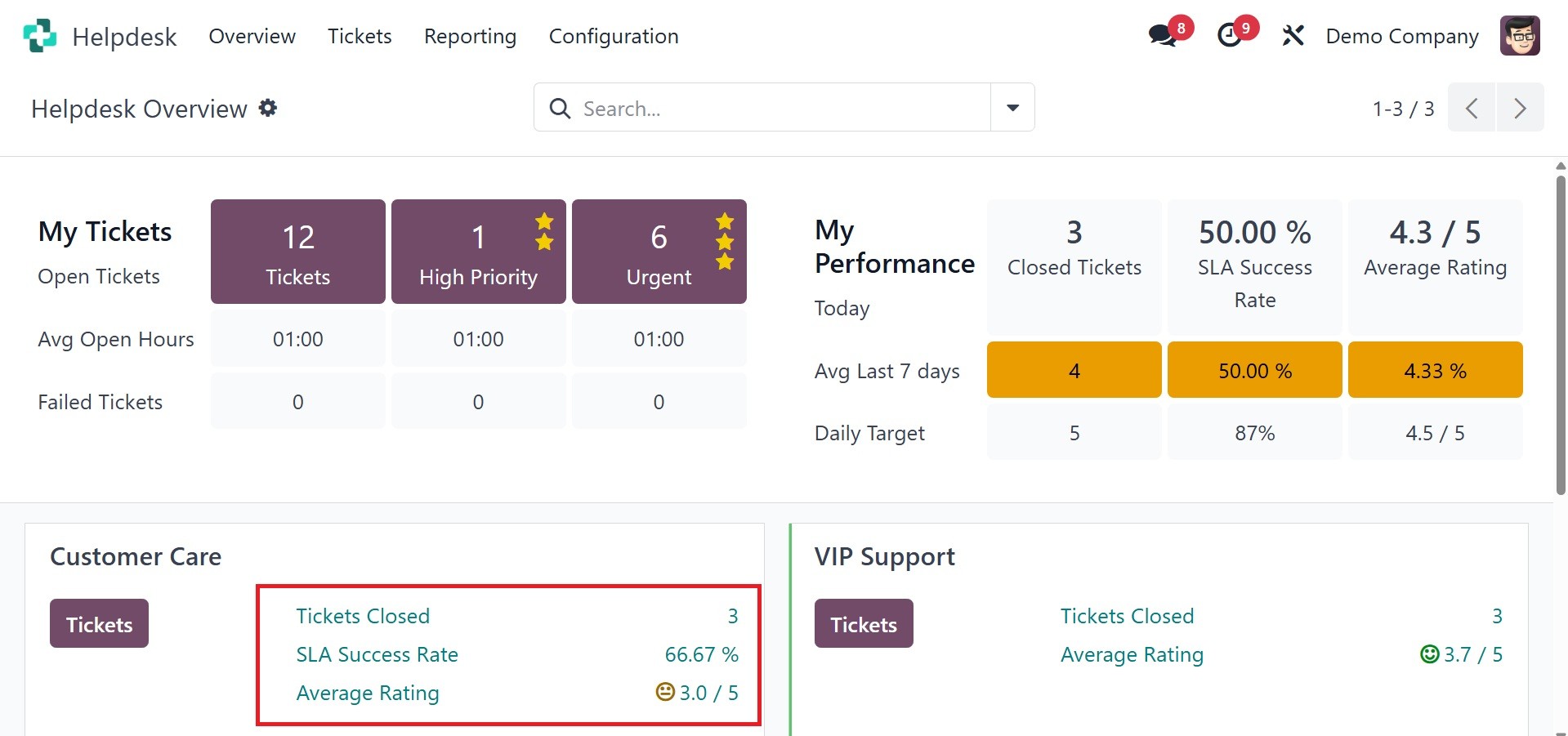Click the Helpdesk Overview gear icon
The width and height of the screenshot is (1568, 736).
268,108
